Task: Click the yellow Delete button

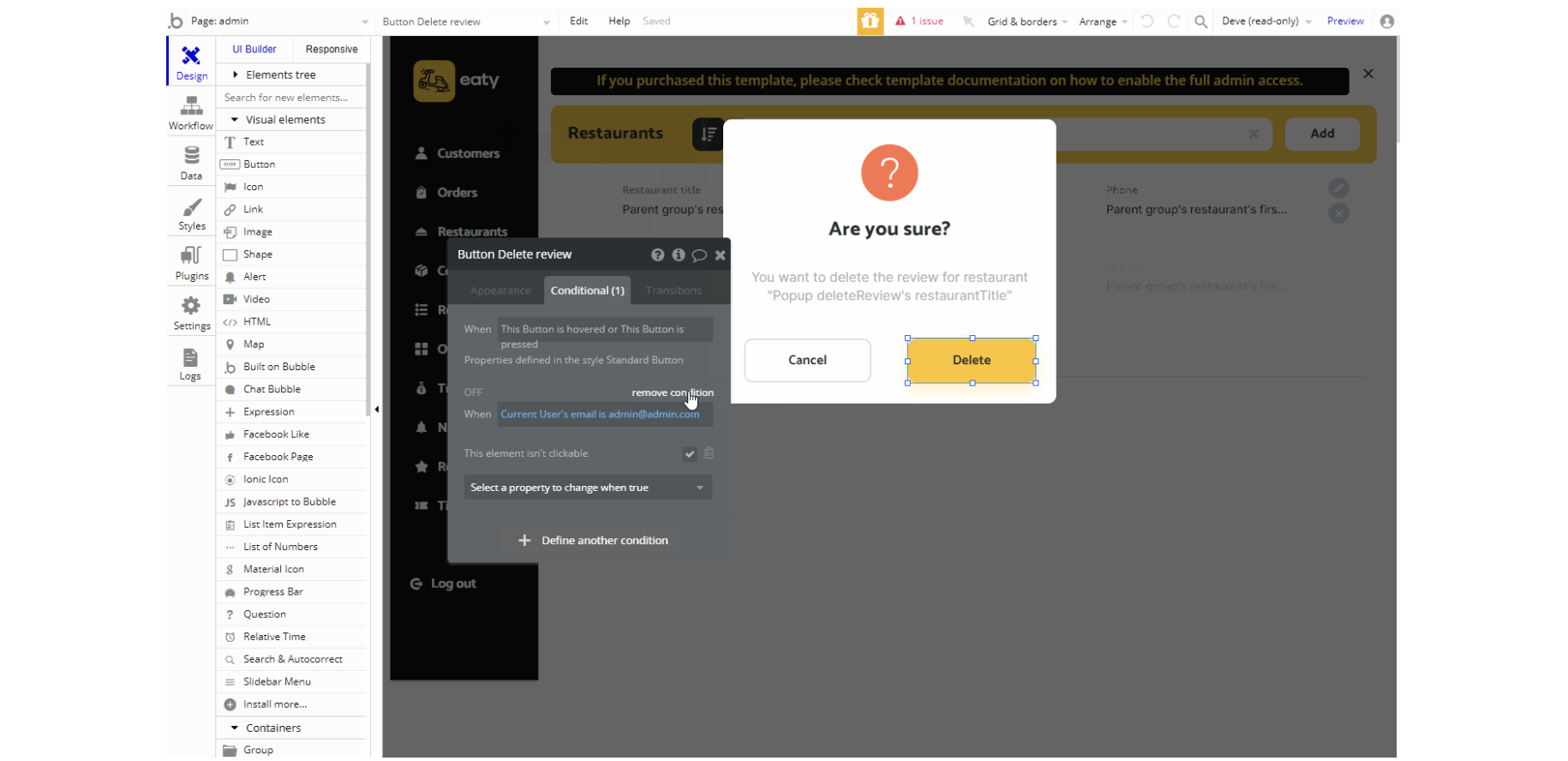Action: point(972,360)
